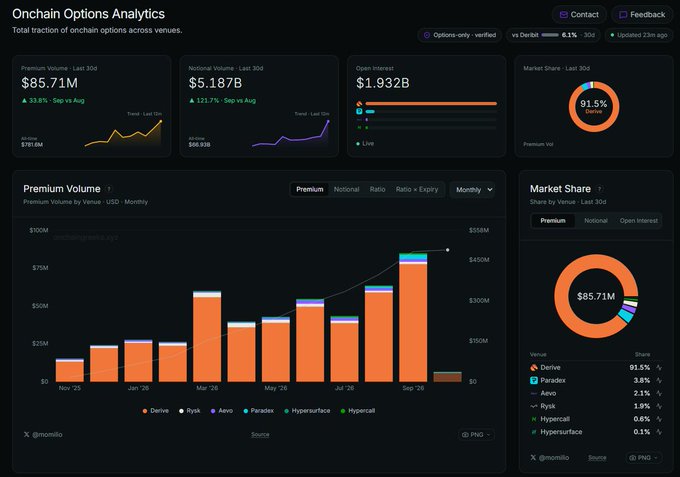Viewport: 680px width, 477px height.
Task: Open the Feedback button label
Action: [x=647, y=15]
